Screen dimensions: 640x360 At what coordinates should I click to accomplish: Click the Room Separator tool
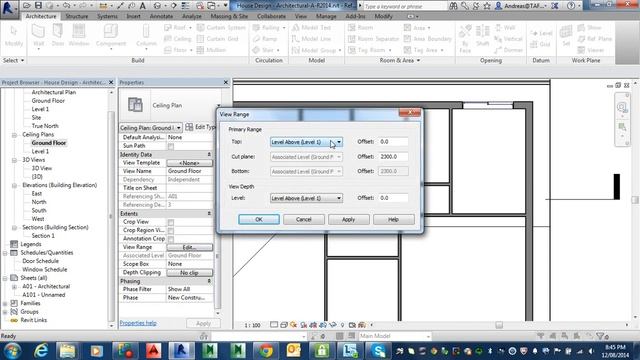tap(373, 39)
